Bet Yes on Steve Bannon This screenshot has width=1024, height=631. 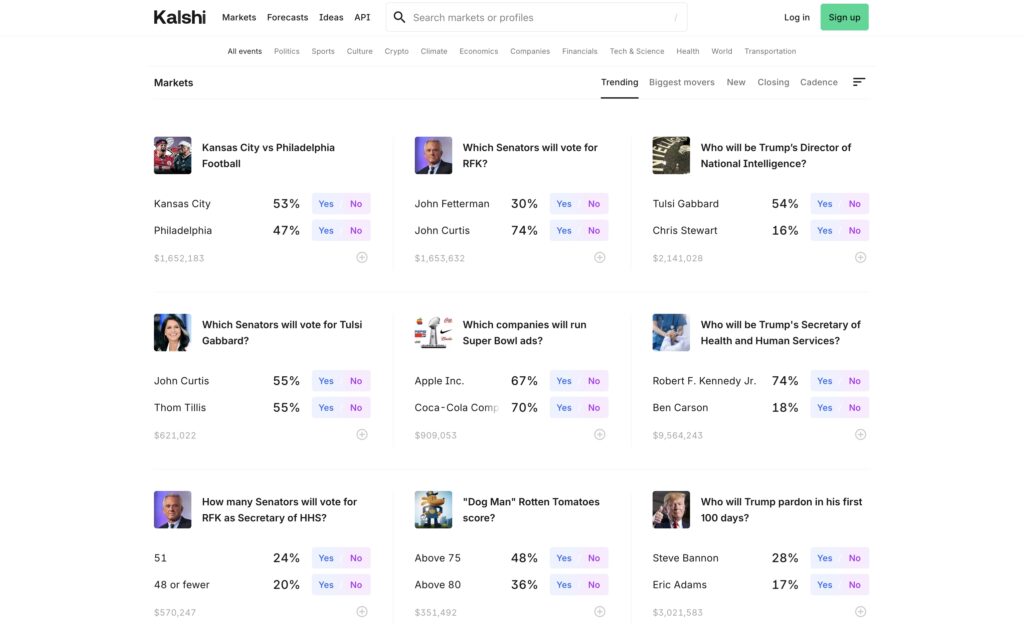point(825,558)
